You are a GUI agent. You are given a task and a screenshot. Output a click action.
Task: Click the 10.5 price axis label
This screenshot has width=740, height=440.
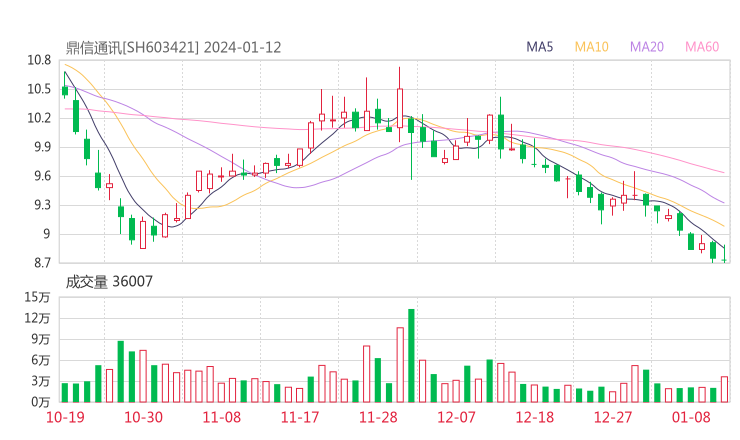click(x=39, y=89)
